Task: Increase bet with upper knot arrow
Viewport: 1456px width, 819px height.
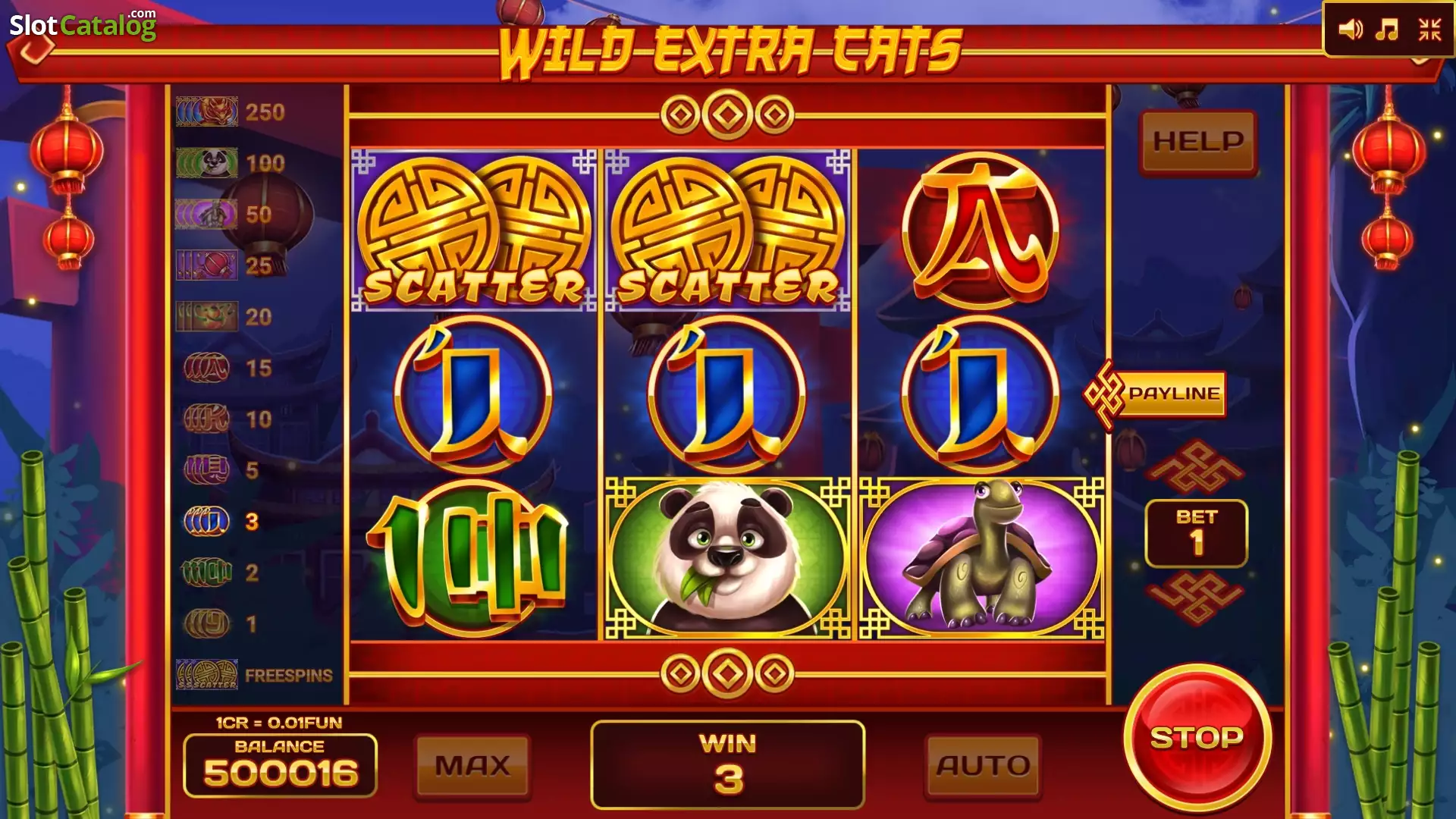Action: (x=1196, y=466)
